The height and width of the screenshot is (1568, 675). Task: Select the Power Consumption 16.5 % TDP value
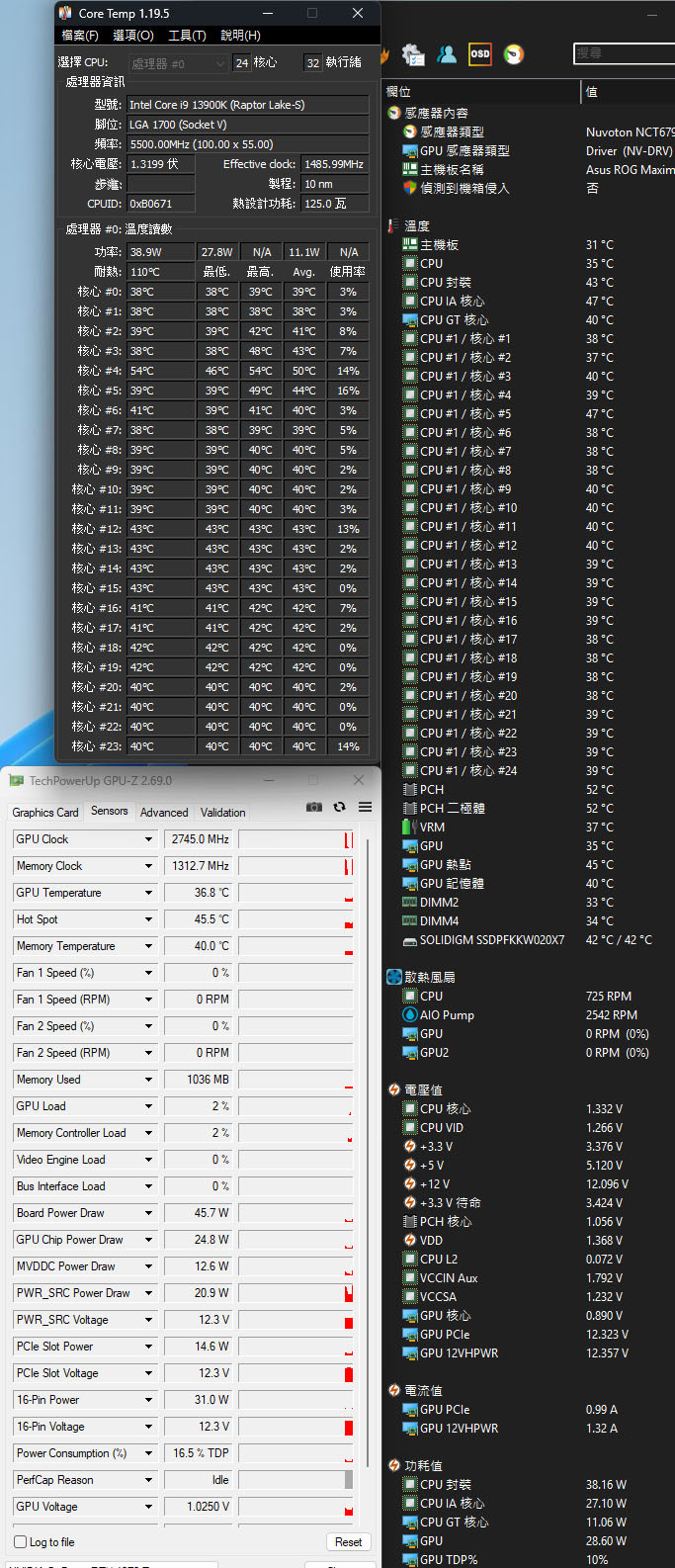pos(199,1453)
